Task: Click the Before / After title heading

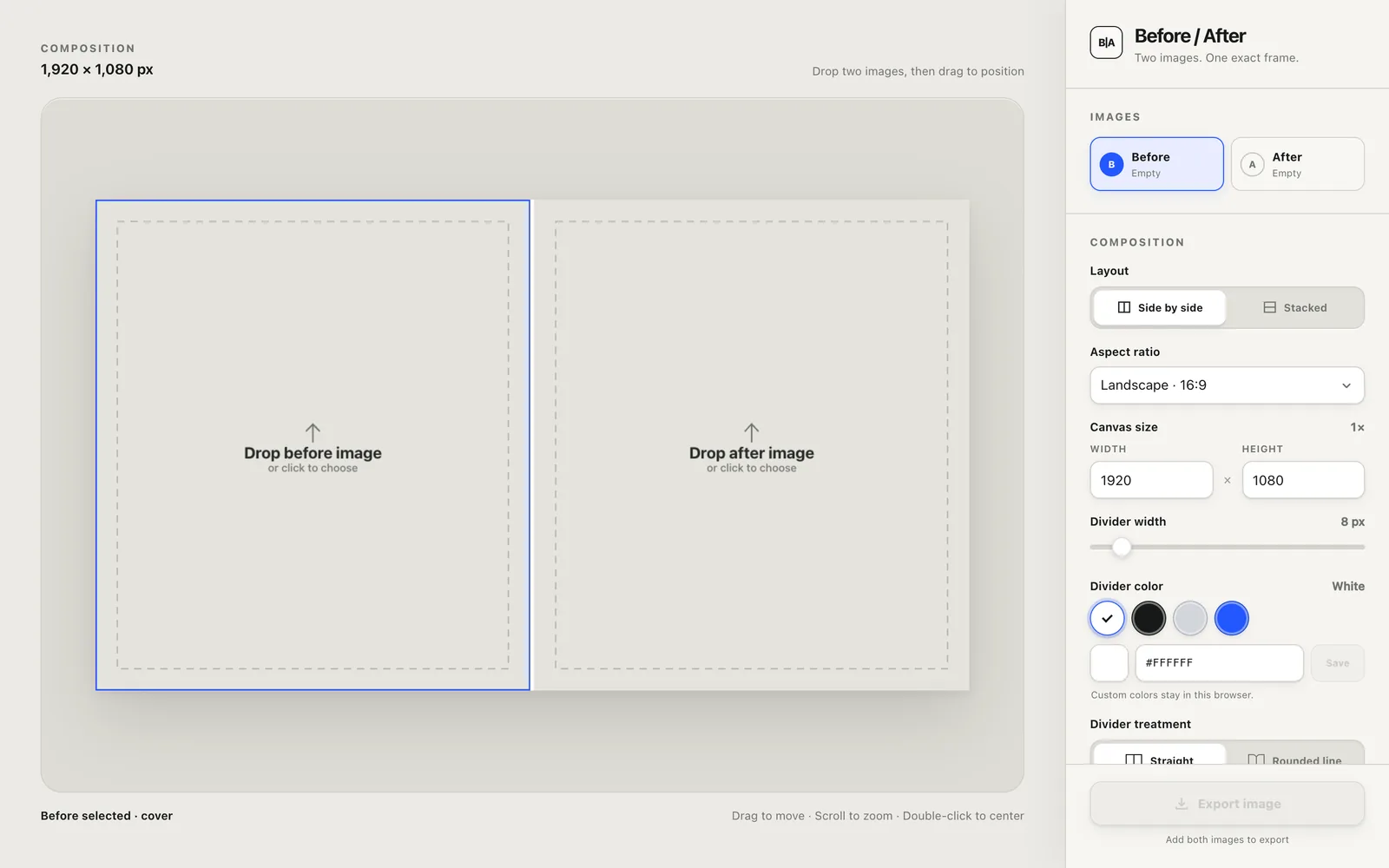Action: pos(1189,36)
